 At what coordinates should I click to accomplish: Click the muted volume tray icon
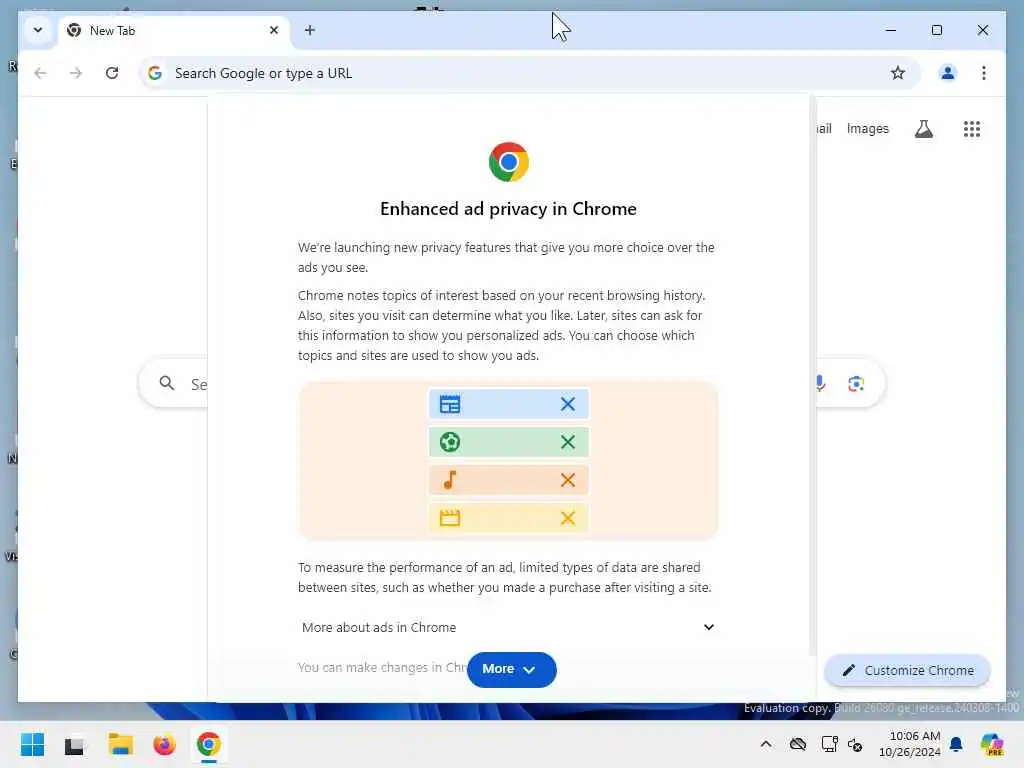[856, 744]
